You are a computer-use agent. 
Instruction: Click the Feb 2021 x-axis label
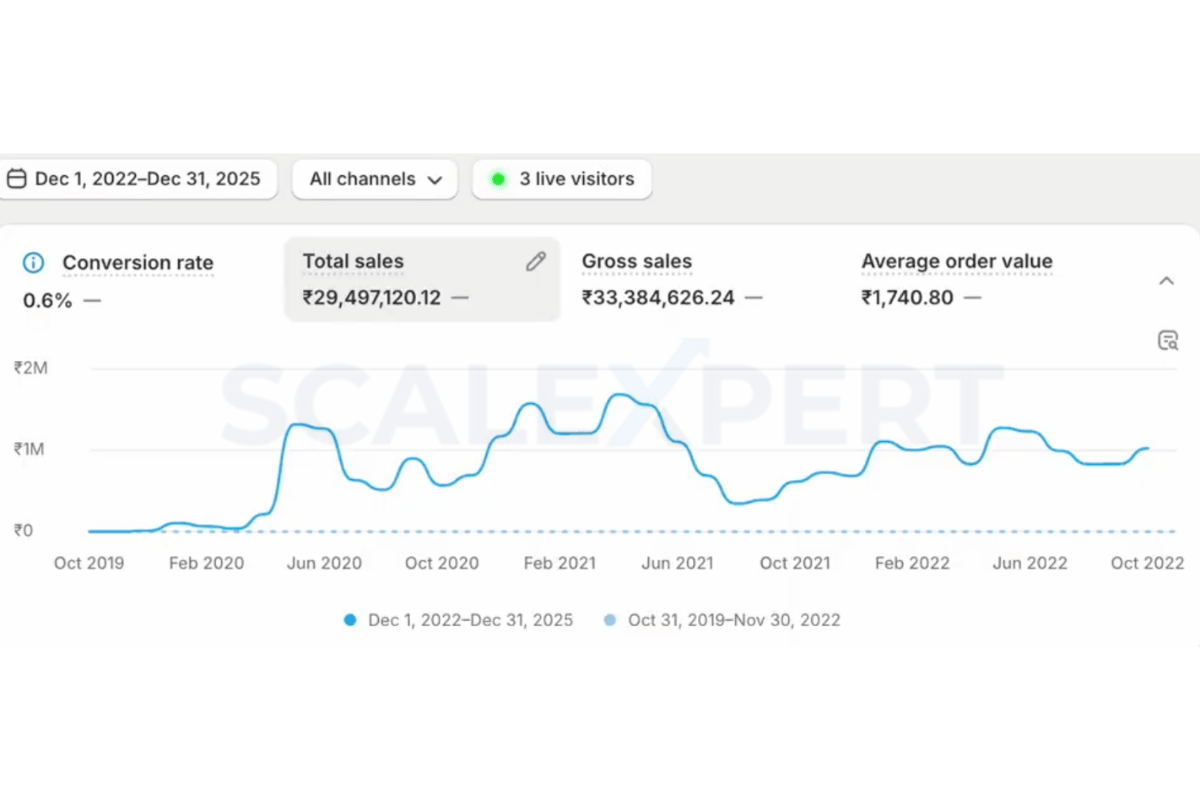tap(559, 563)
